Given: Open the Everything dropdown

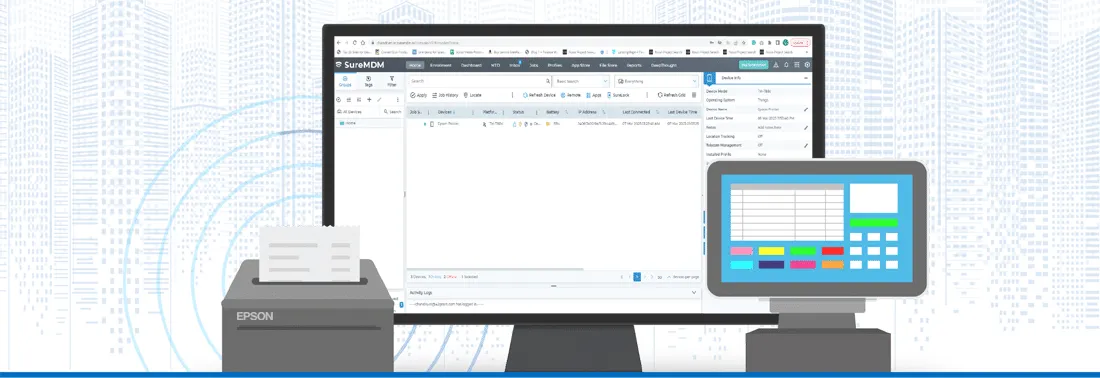Looking at the screenshot, I should [x=656, y=81].
